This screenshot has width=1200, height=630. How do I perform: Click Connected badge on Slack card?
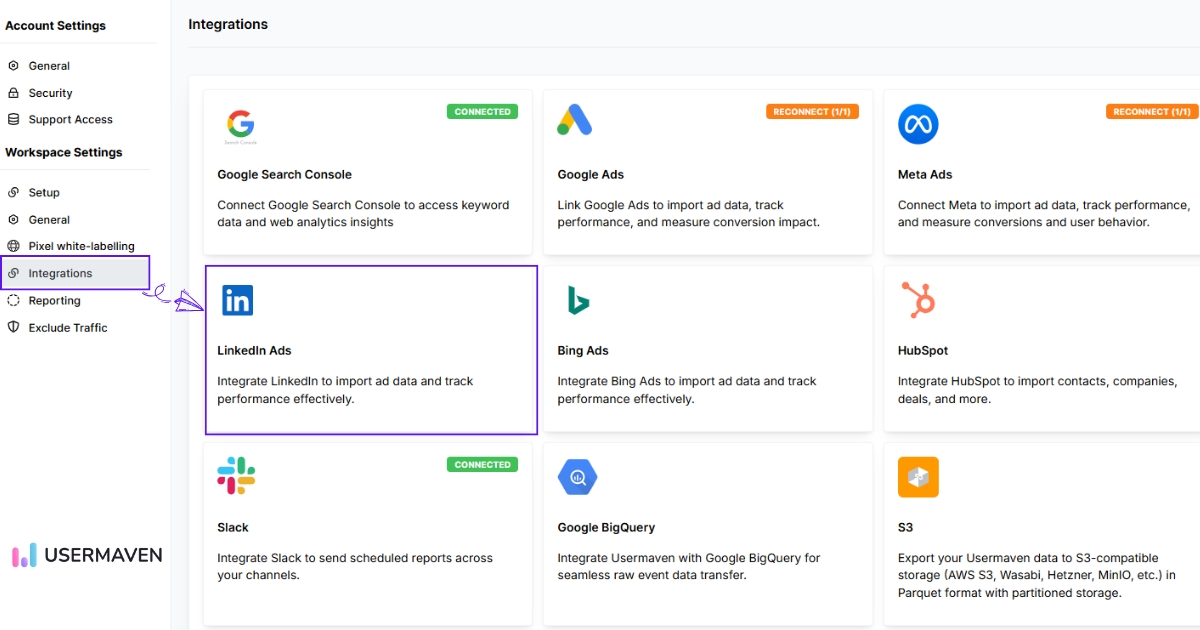(482, 465)
